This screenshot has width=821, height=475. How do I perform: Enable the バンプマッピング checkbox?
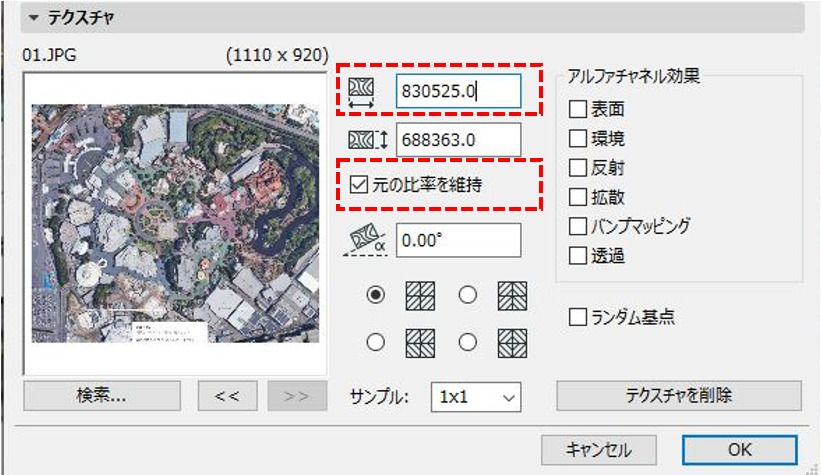point(578,226)
